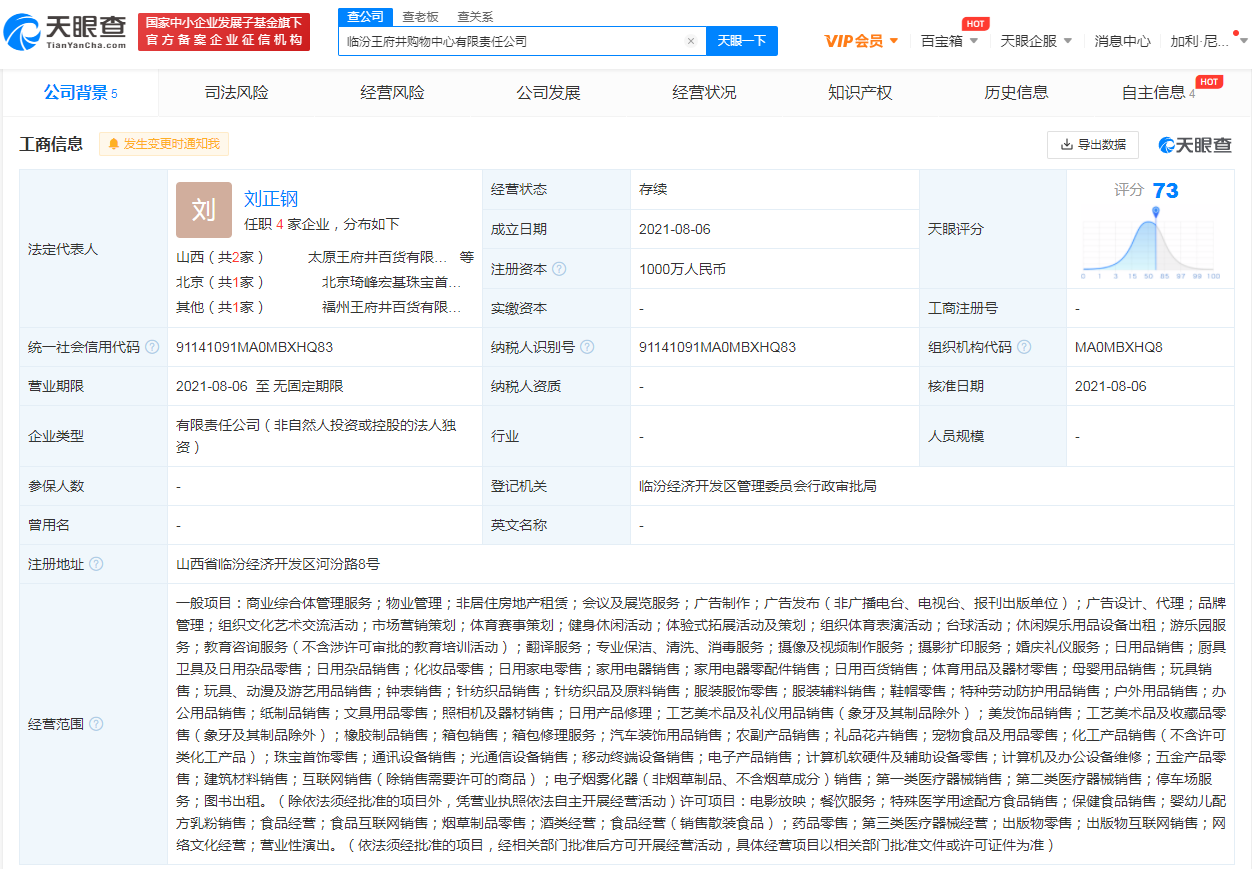Click the score value 73
This screenshot has height=869, width=1252.
[x=1166, y=191]
